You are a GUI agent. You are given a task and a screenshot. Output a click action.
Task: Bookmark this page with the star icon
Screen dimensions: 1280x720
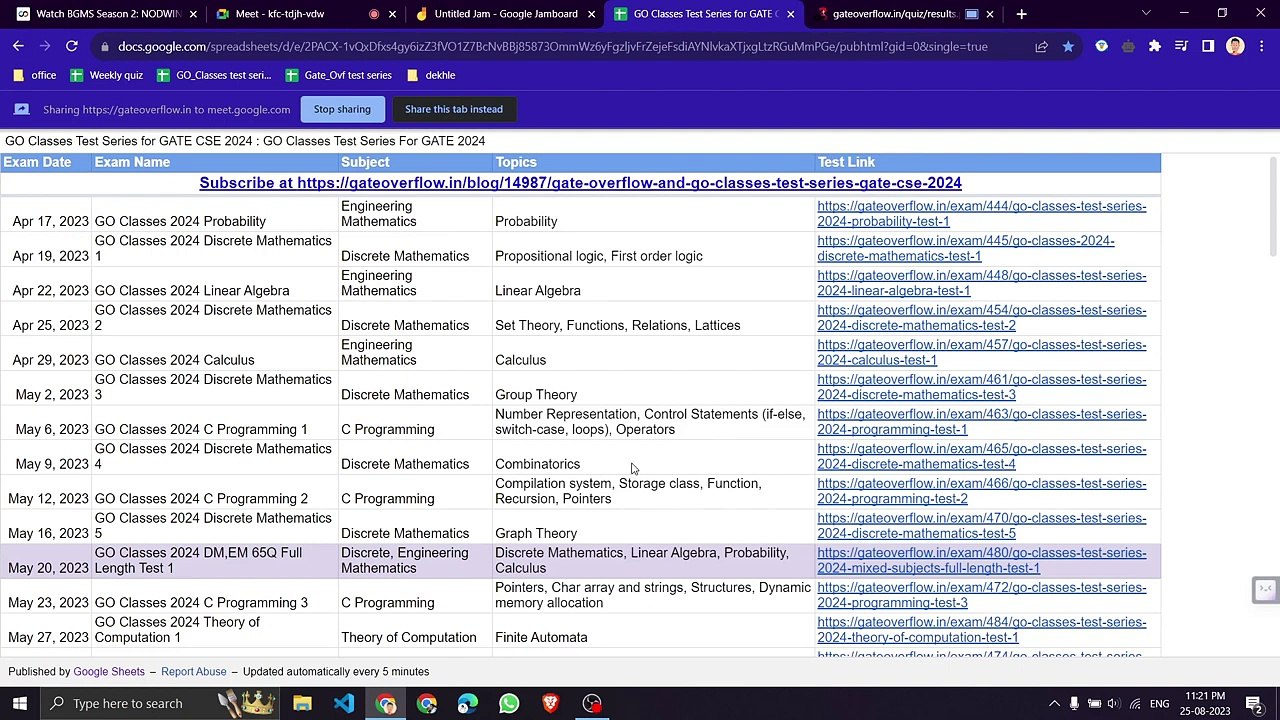click(x=1068, y=46)
